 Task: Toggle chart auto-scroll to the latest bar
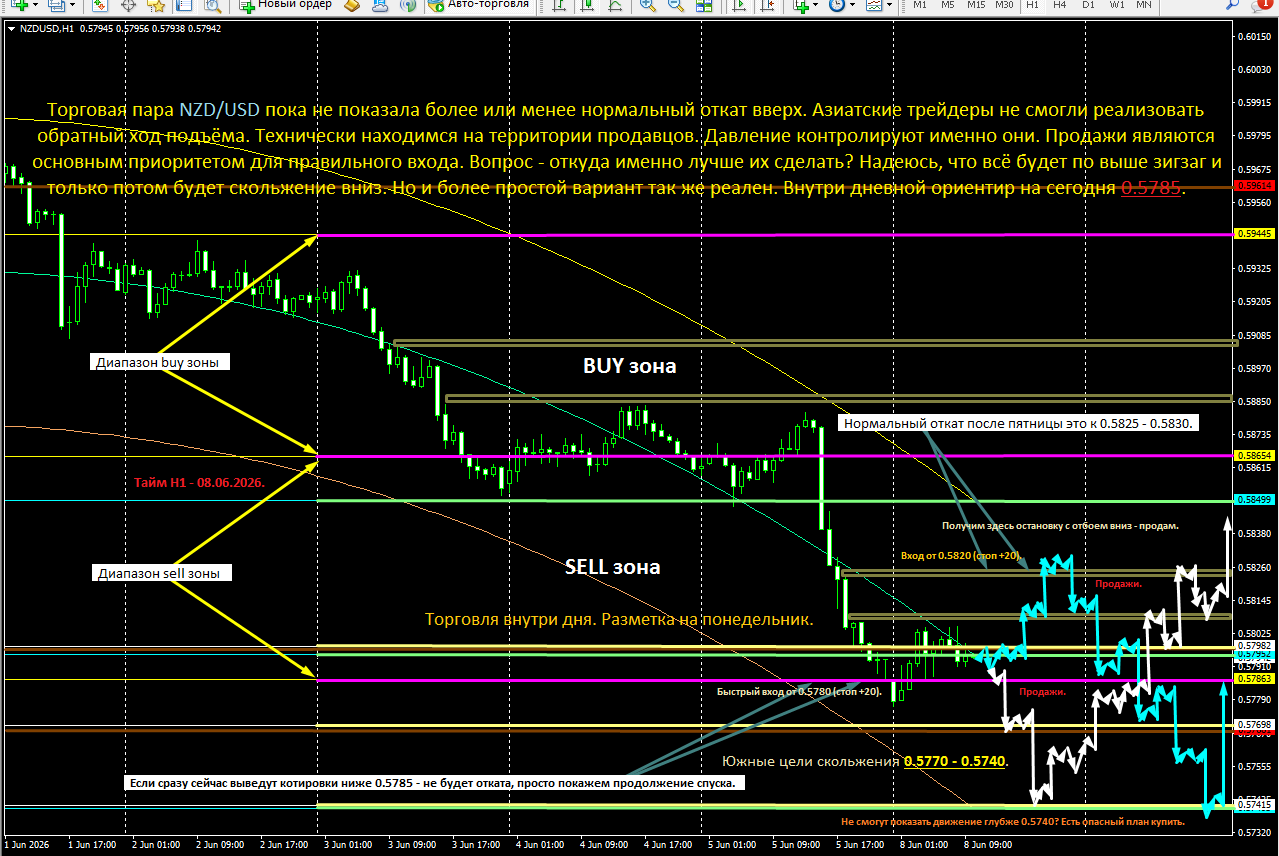click(738, 5)
